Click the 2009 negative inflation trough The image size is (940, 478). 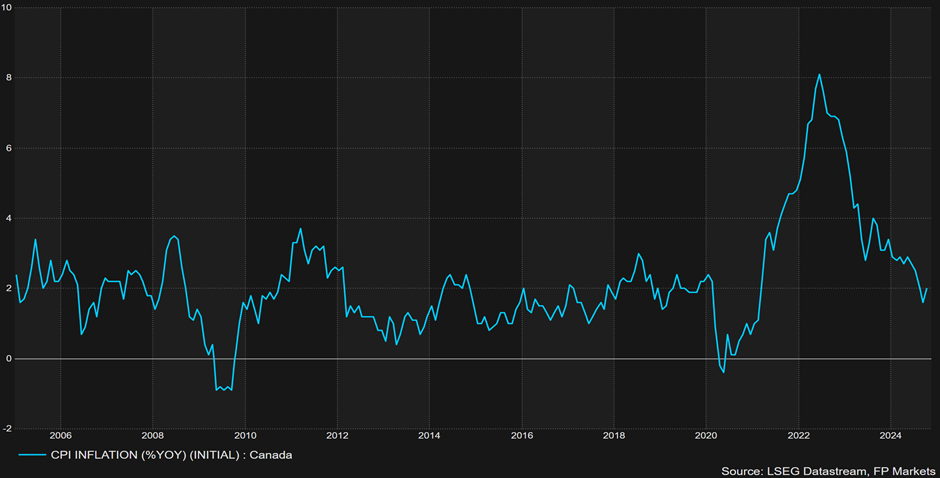click(x=218, y=389)
